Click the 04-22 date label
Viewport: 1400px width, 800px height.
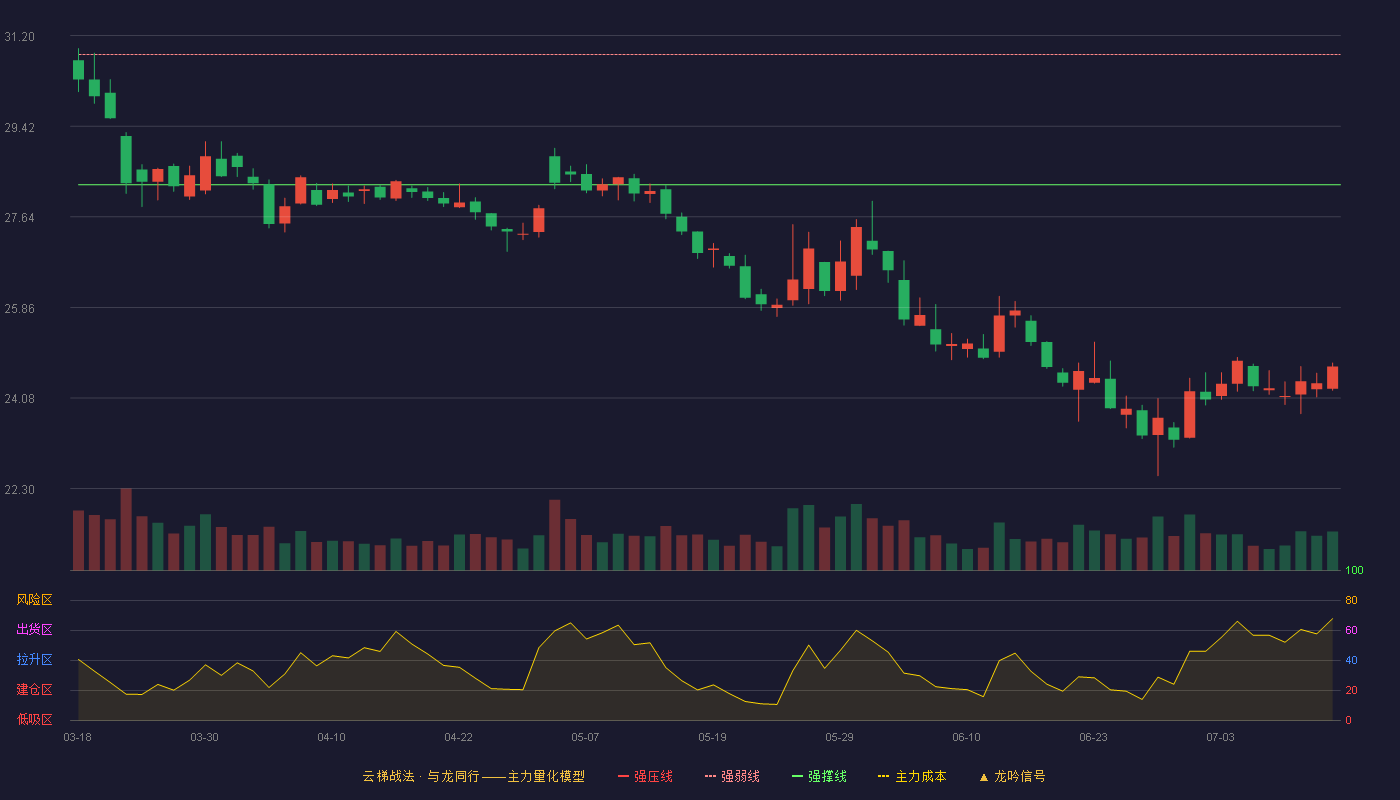(458, 737)
